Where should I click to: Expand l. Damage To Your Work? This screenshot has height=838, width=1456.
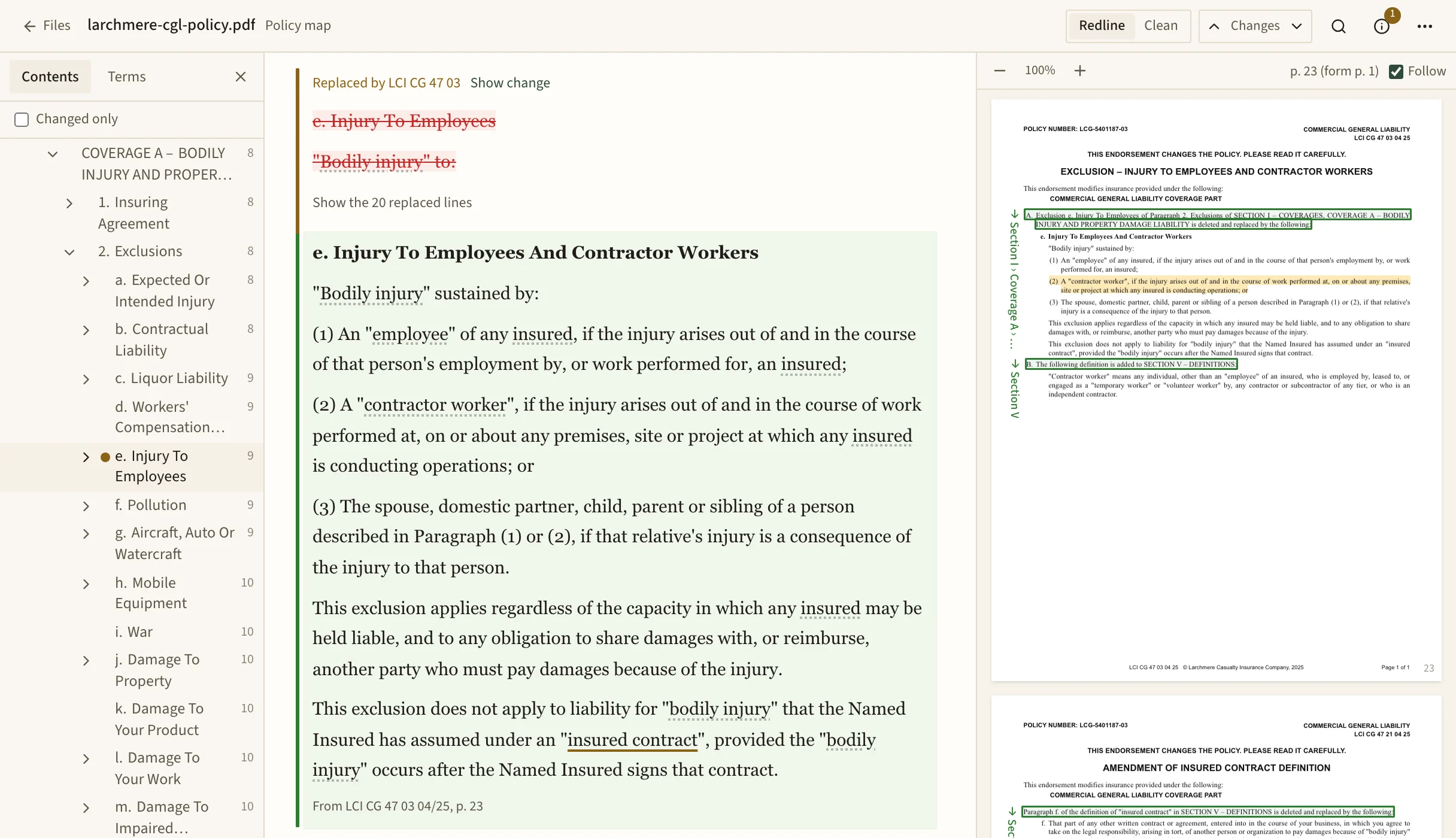tap(86, 759)
